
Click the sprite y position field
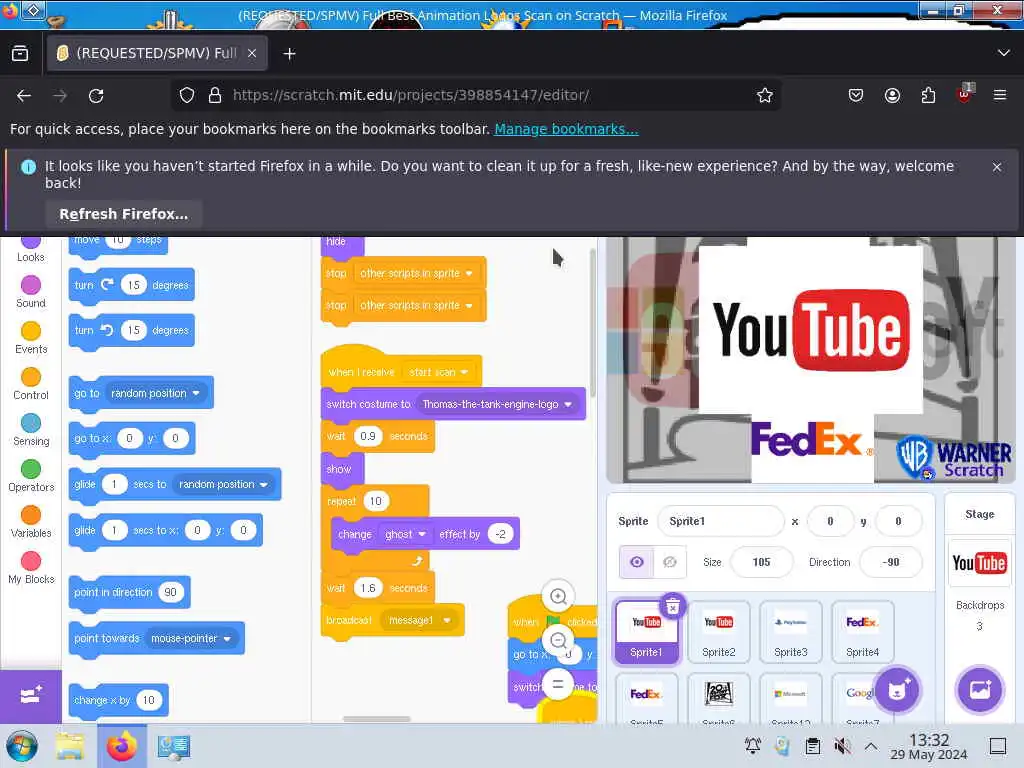pyautogui.click(x=898, y=521)
